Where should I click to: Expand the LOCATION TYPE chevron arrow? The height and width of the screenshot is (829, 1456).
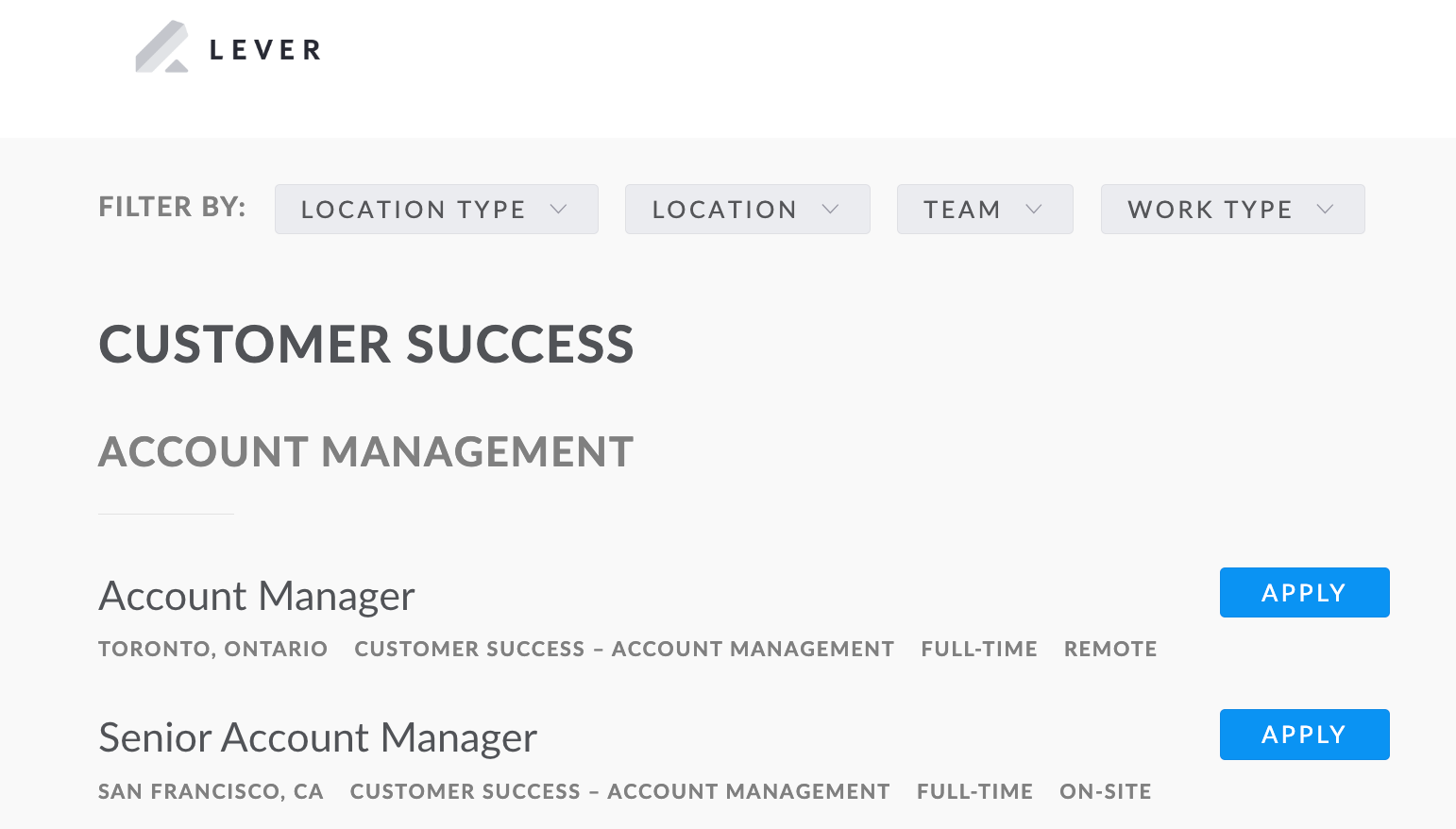click(x=559, y=209)
